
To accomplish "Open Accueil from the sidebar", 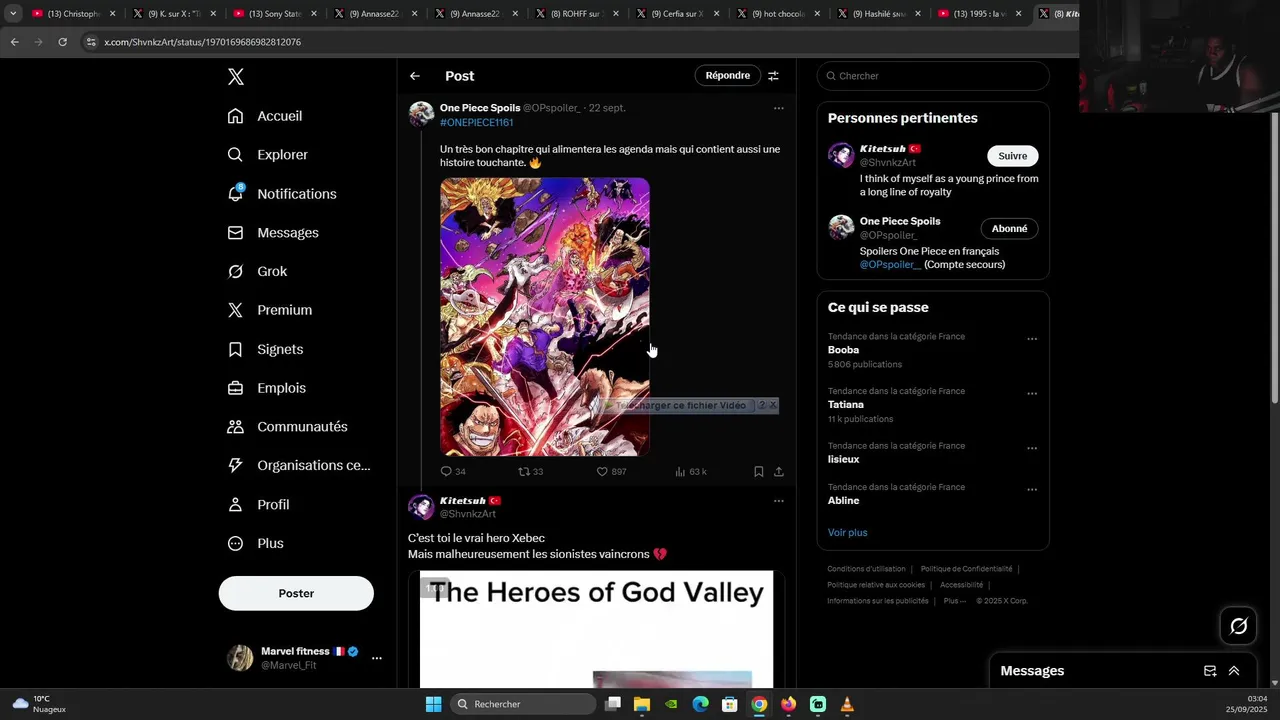I will [x=265, y=116].
